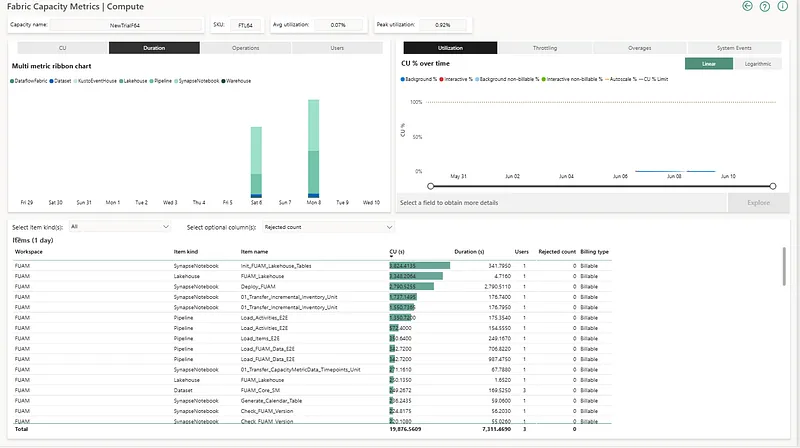This screenshot has height=448, width=800.
Task: Click the duration value 2,790.5110
Action: 497,287
